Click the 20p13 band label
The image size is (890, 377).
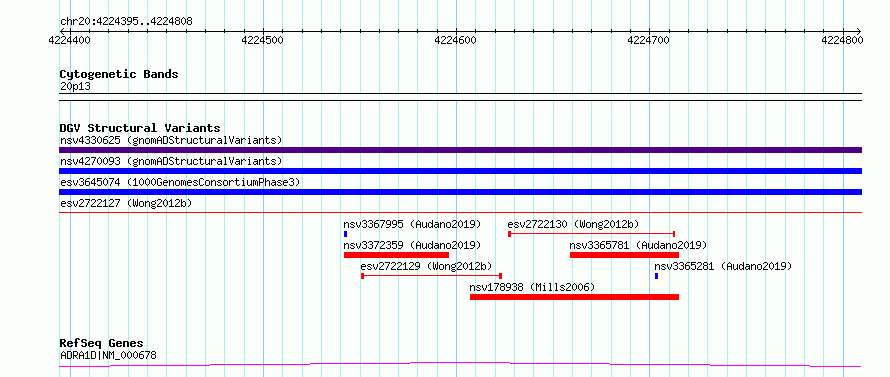coord(75,87)
